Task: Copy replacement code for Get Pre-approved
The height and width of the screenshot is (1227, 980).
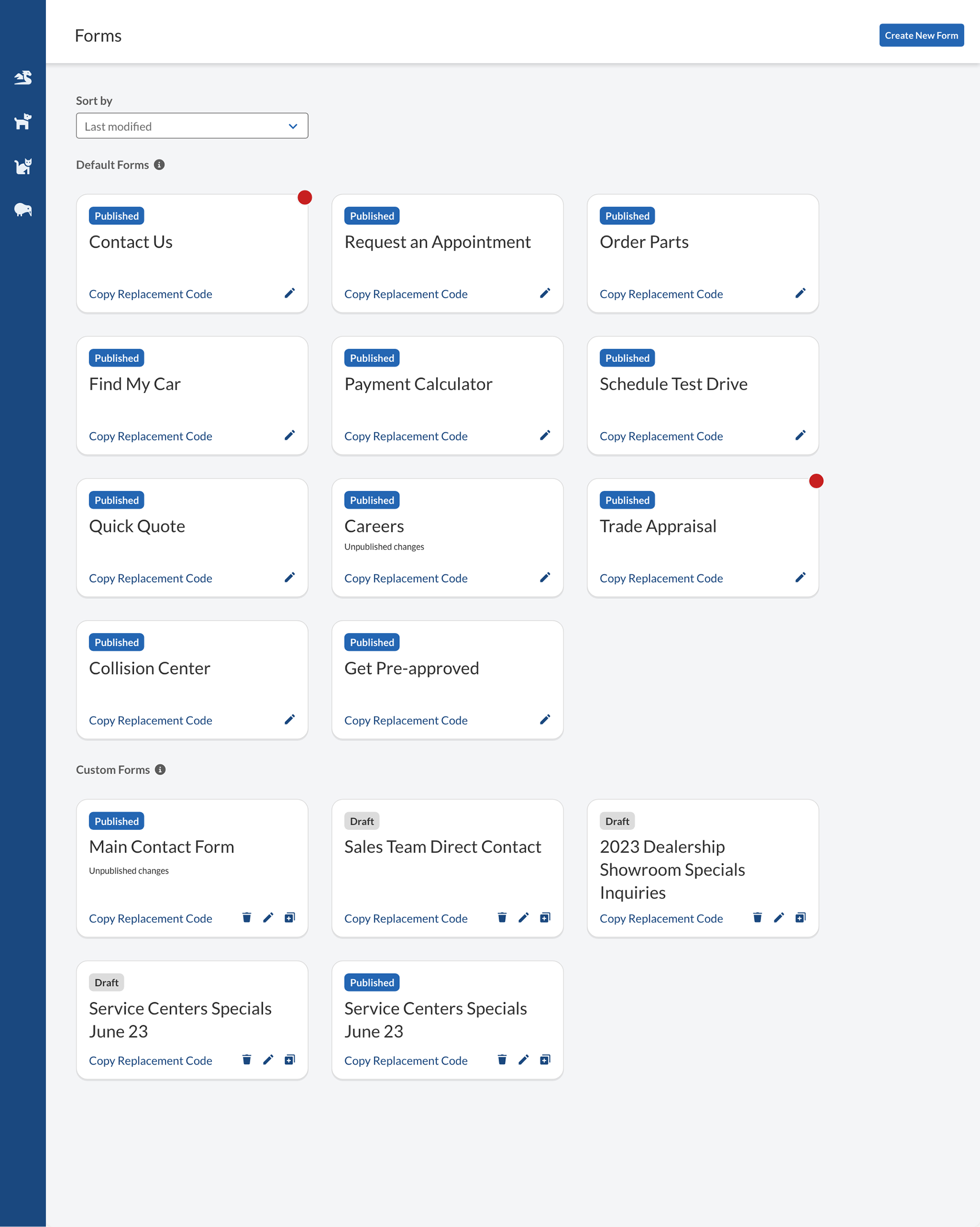Action: point(406,720)
